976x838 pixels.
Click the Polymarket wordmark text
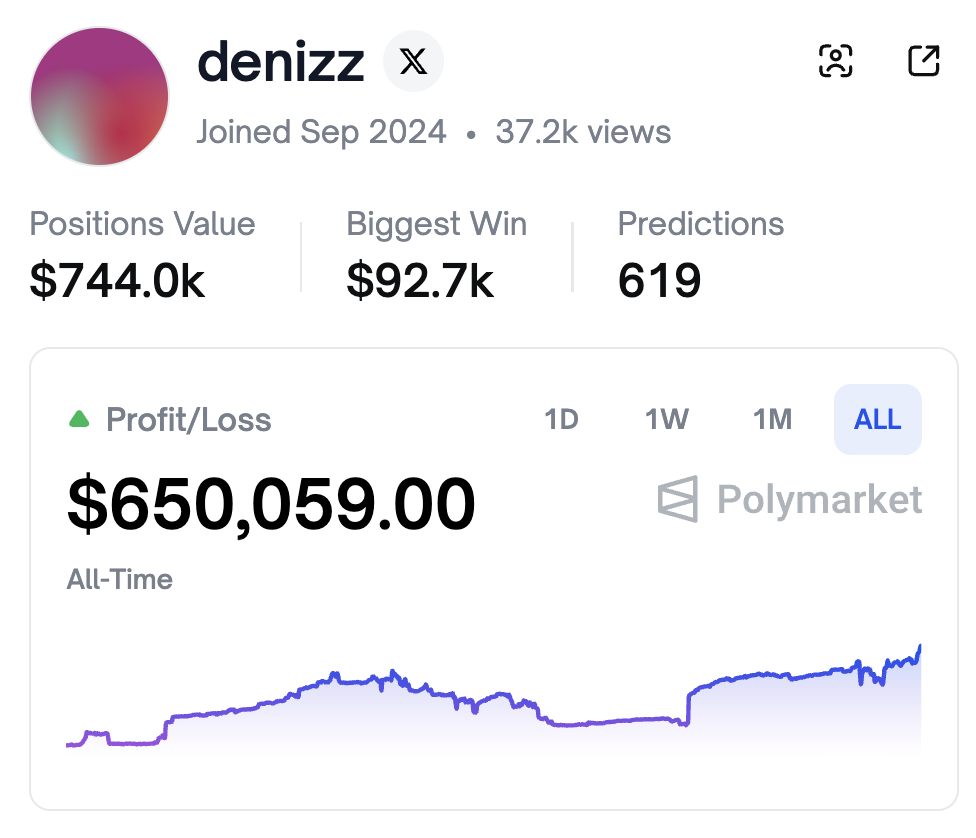(x=819, y=499)
